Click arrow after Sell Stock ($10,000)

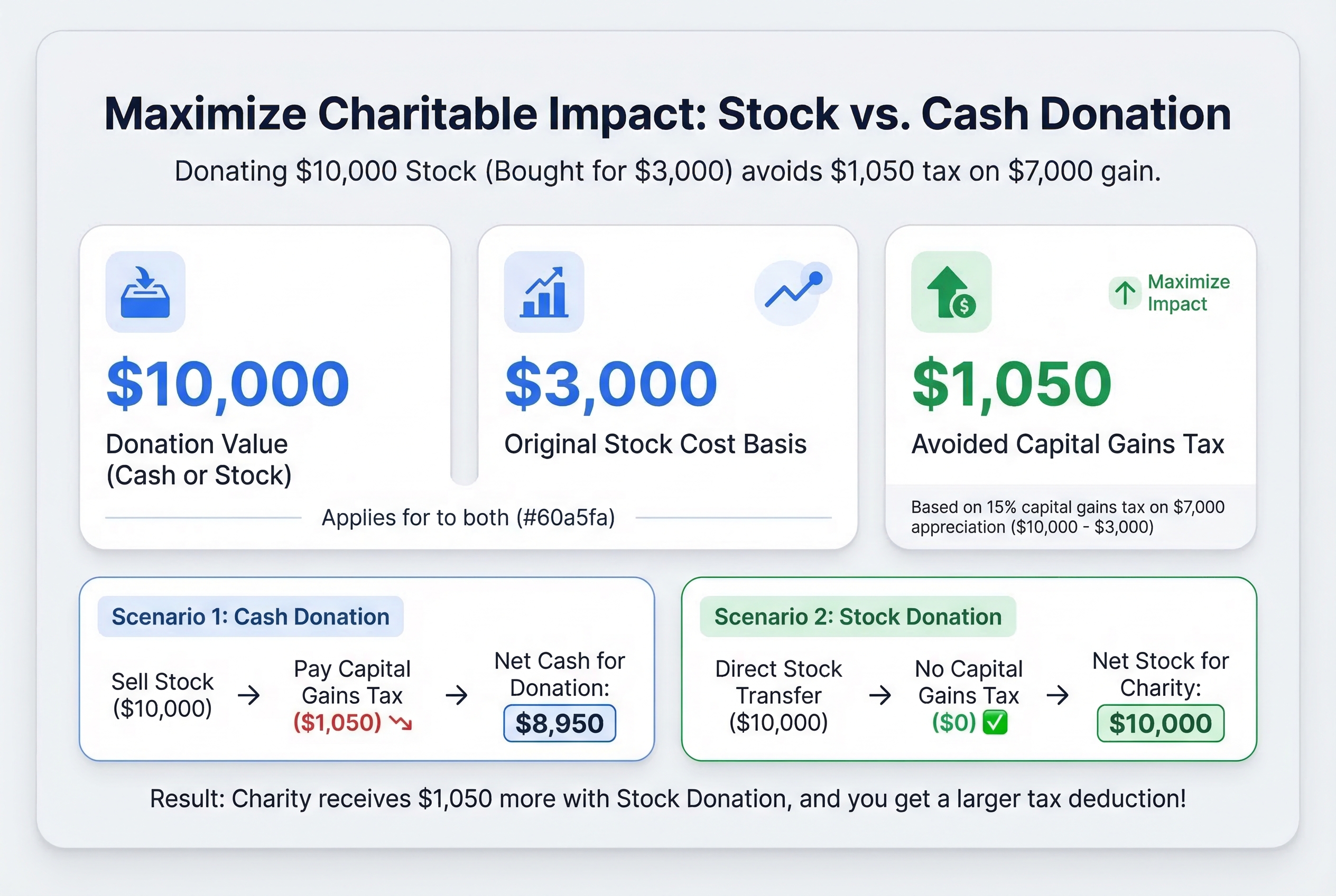tap(249, 695)
